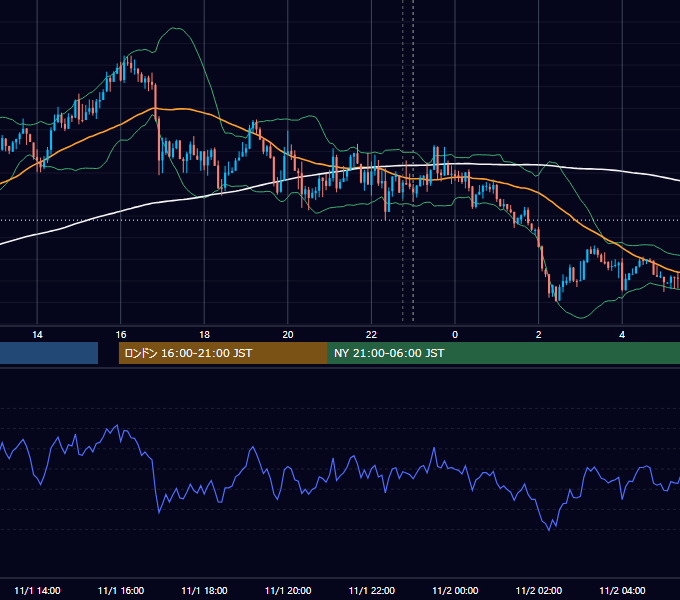Image resolution: width=680 pixels, height=600 pixels.
Task: Click the '11/2 02:00' time label
Action: pyautogui.click(x=539, y=590)
